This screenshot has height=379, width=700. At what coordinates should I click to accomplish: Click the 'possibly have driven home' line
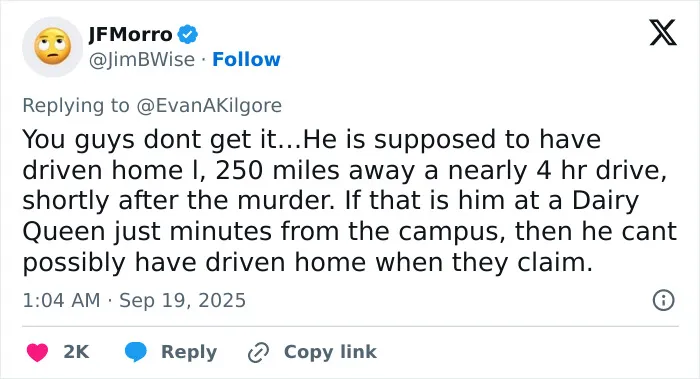tap(196, 262)
